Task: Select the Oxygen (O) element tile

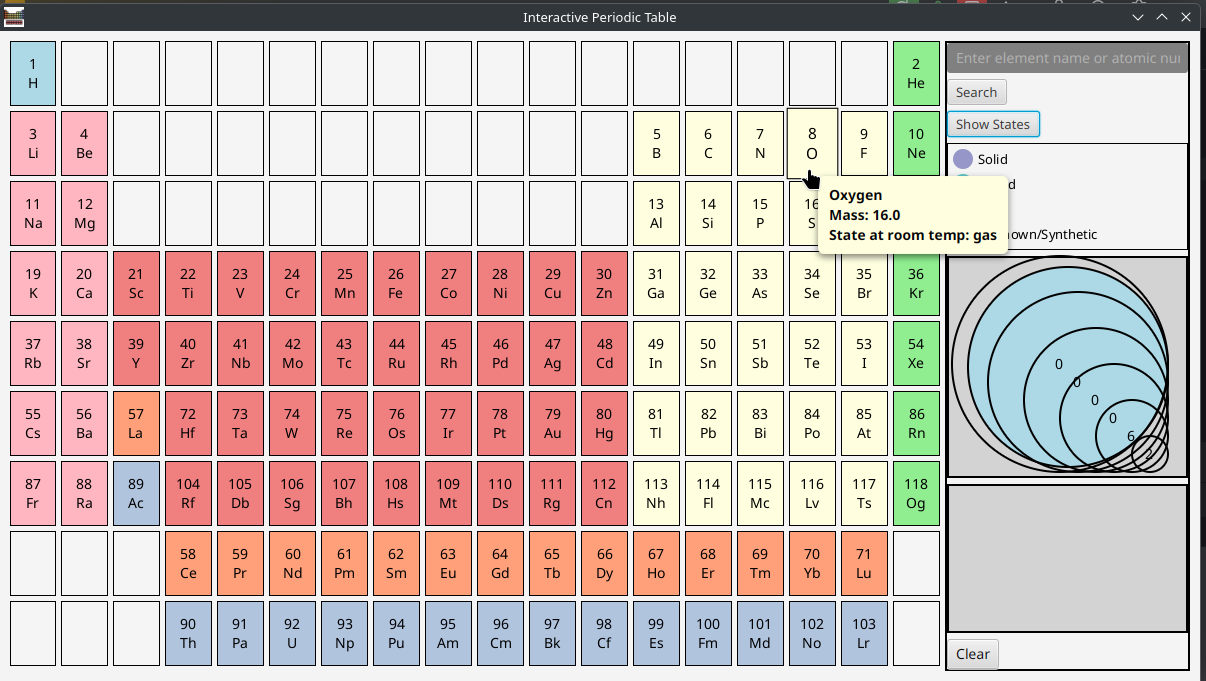Action: click(812, 143)
